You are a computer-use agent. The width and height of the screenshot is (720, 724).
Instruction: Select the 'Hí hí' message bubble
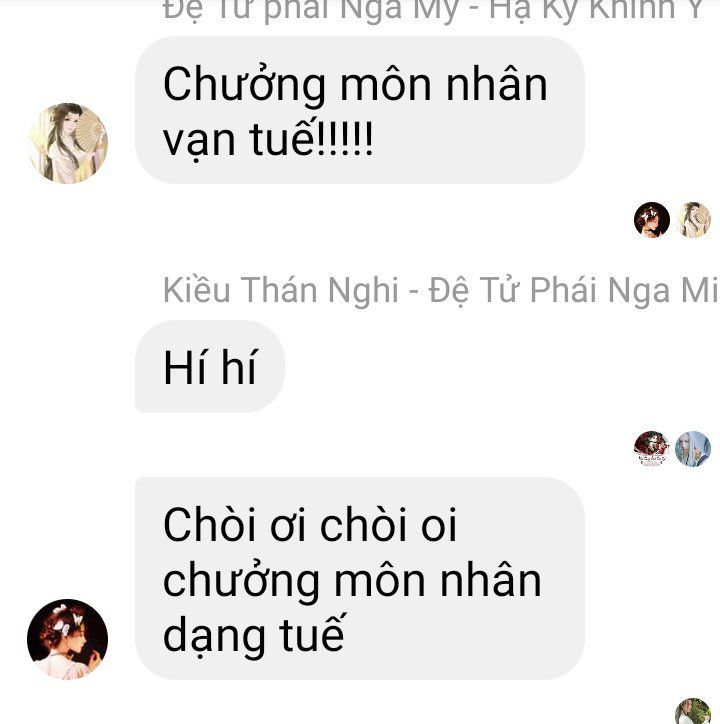coord(210,366)
